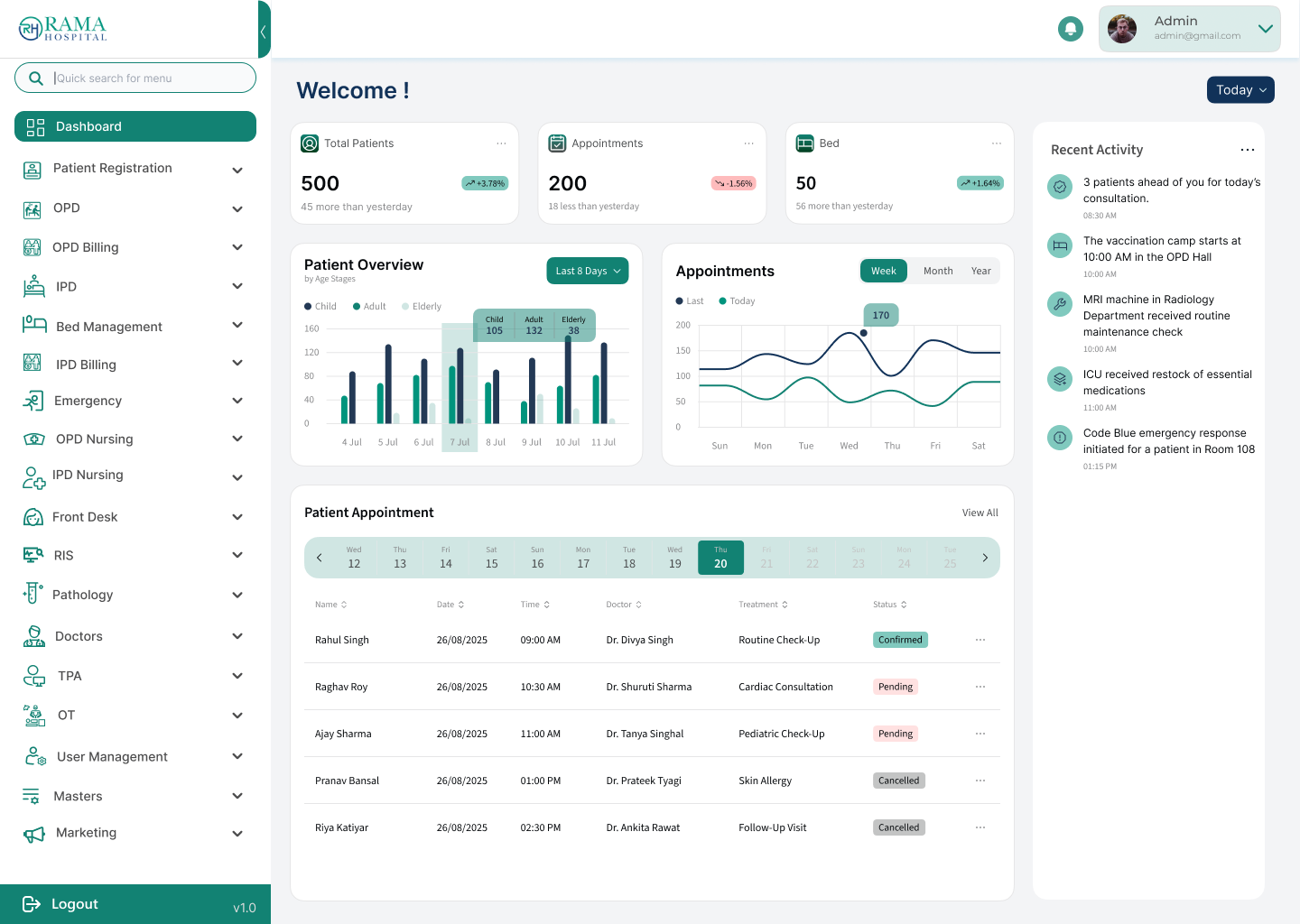Sort the table by Status column

click(890, 605)
